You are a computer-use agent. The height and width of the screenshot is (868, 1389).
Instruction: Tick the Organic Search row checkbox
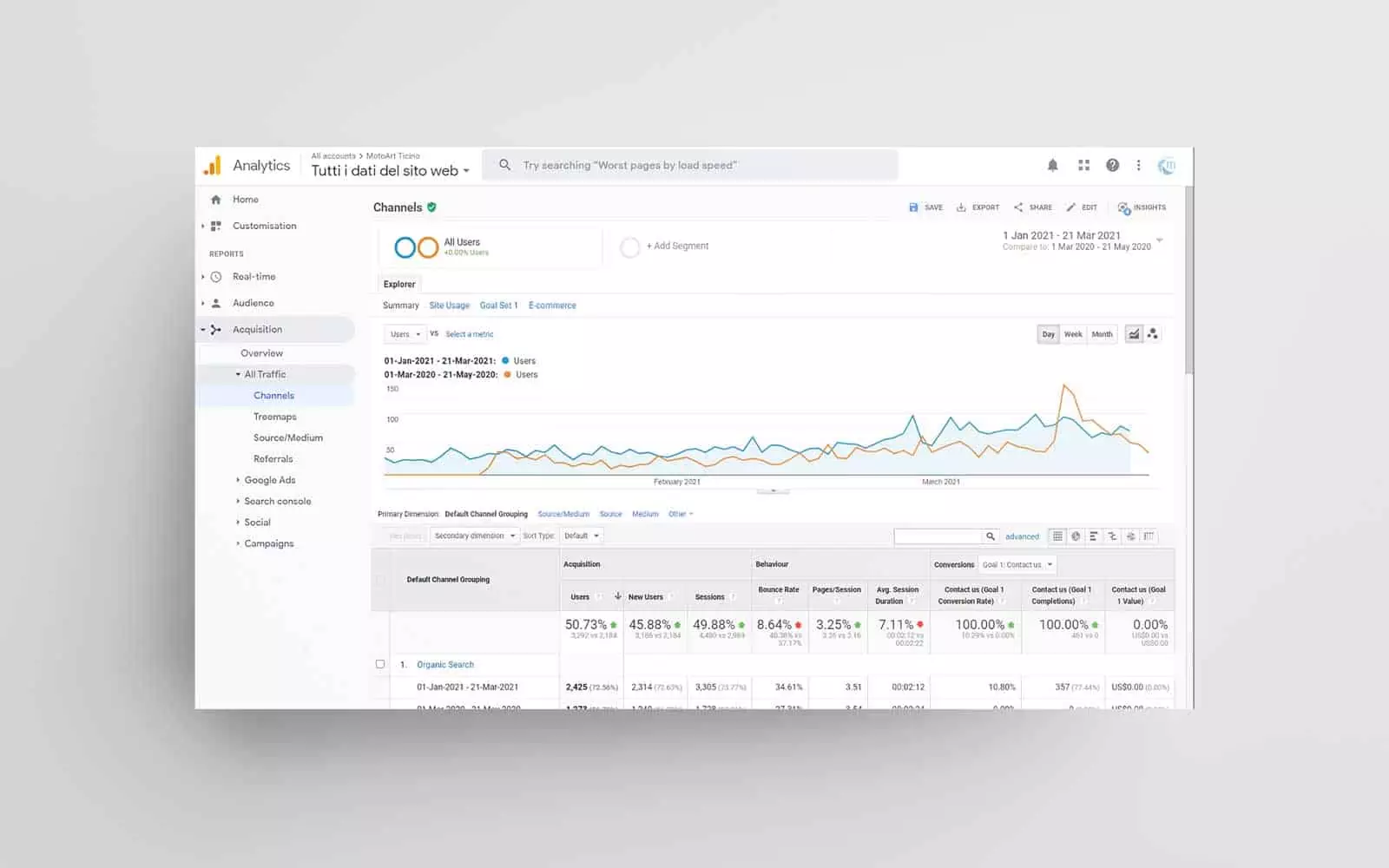coord(380,664)
